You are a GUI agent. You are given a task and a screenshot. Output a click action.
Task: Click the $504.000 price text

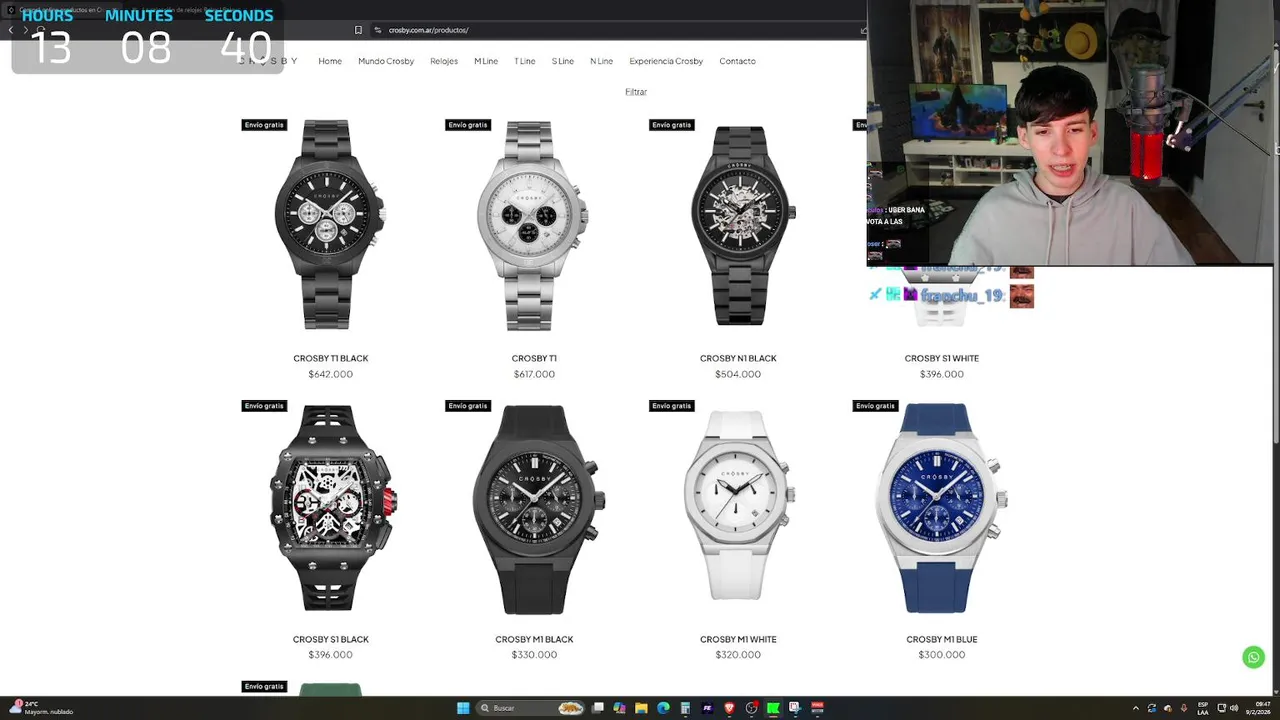[x=738, y=374]
